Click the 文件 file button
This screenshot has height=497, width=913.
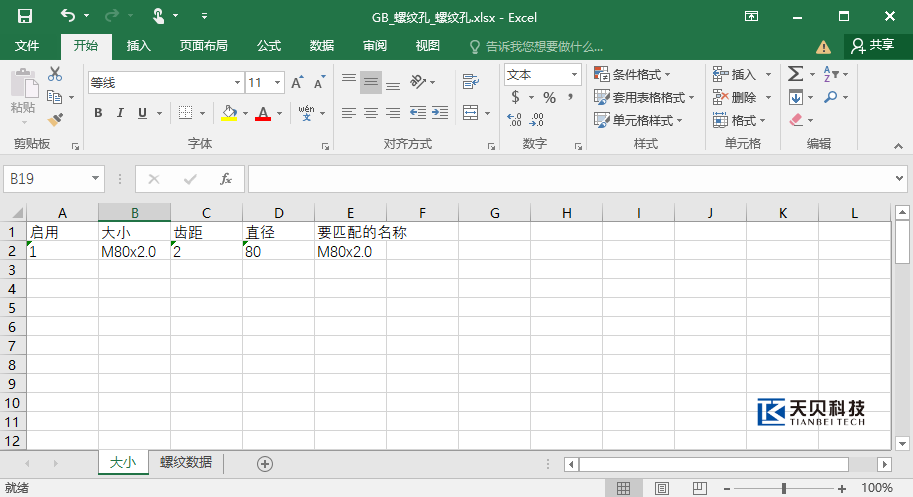tap(27, 46)
